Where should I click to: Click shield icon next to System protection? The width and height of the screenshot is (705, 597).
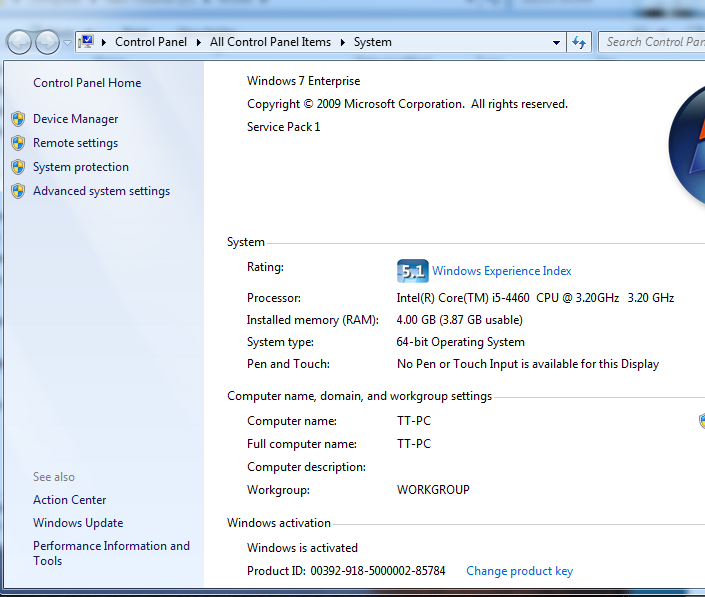[18, 167]
